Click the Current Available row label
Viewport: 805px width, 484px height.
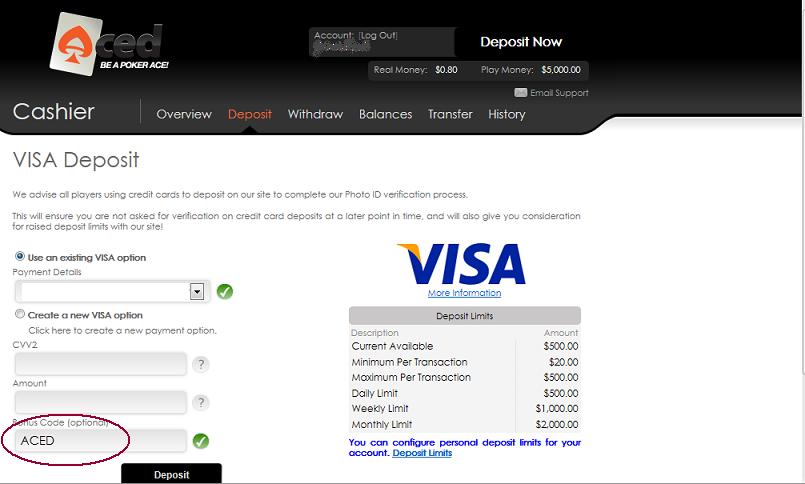pyautogui.click(x=392, y=346)
